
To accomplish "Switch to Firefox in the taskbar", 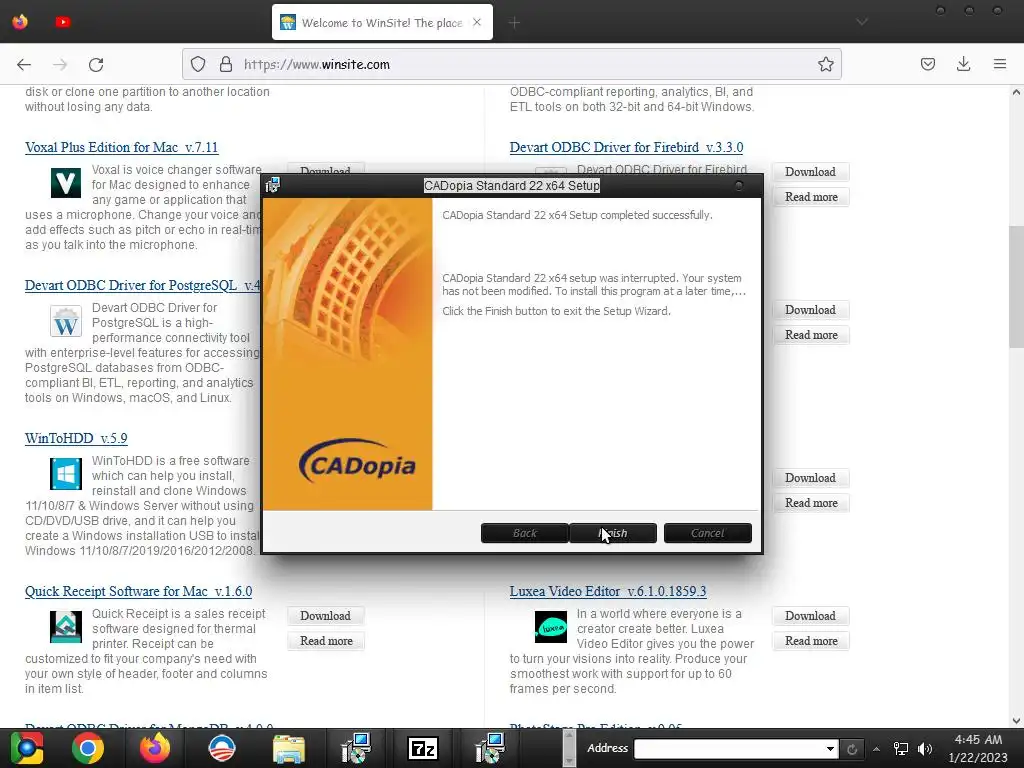I will (x=155, y=748).
